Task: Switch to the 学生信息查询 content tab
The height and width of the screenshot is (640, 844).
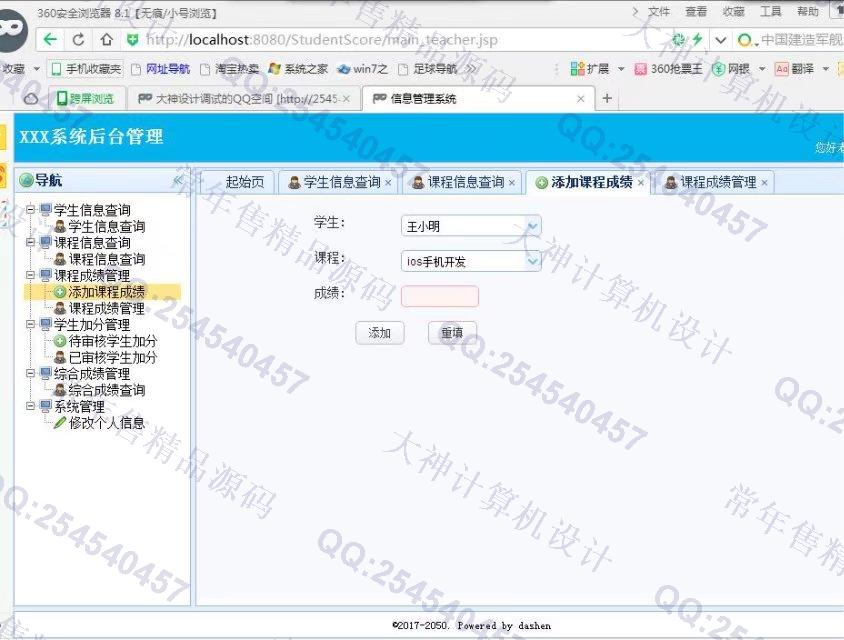Action: pyautogui.click(x=337, y=182)
